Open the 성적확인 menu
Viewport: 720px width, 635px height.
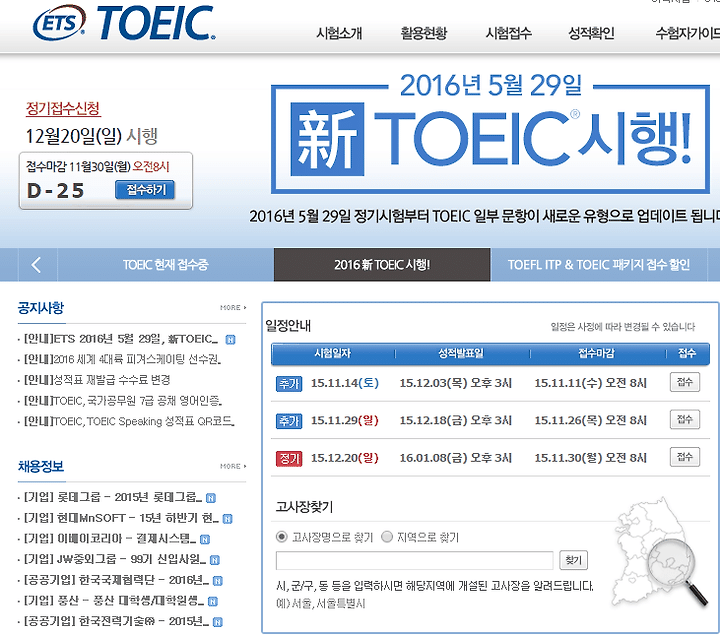click(x=591, y=33)
